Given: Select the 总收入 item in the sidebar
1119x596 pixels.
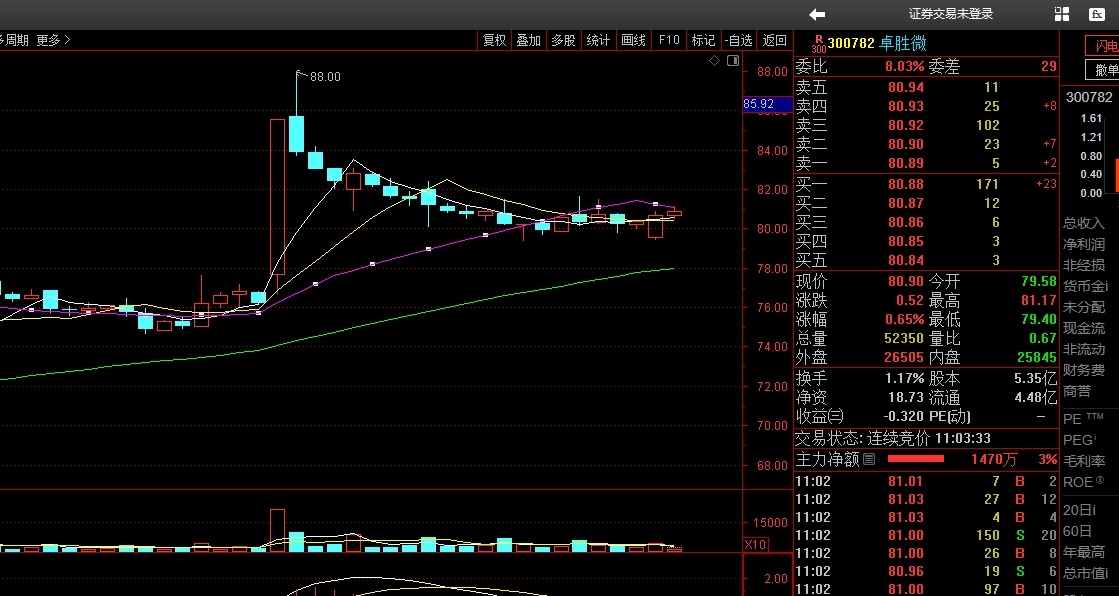Looking at the screenshot, I should [x=1083, y=224].
